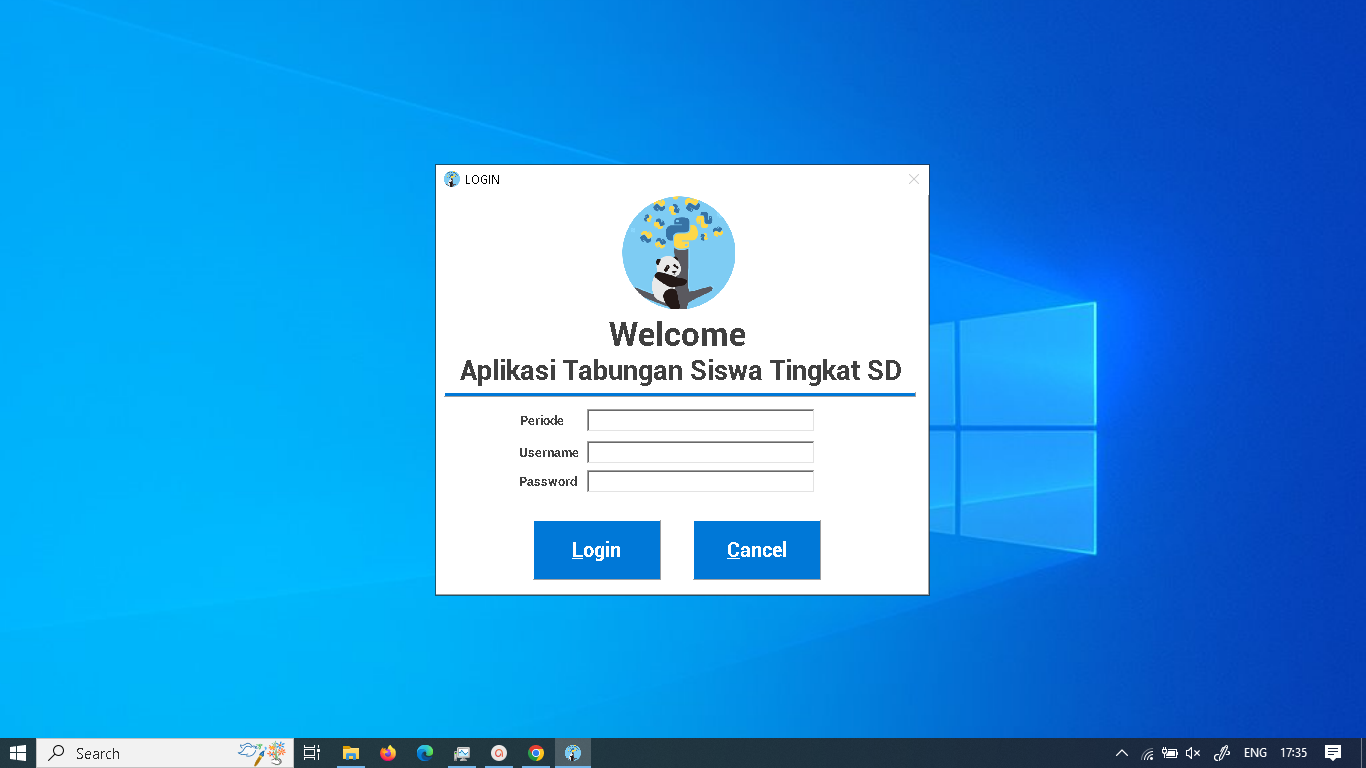Click the LOGIN app icon in the title bar
This screenshot has width=1366, height=768.
[450, 179]
